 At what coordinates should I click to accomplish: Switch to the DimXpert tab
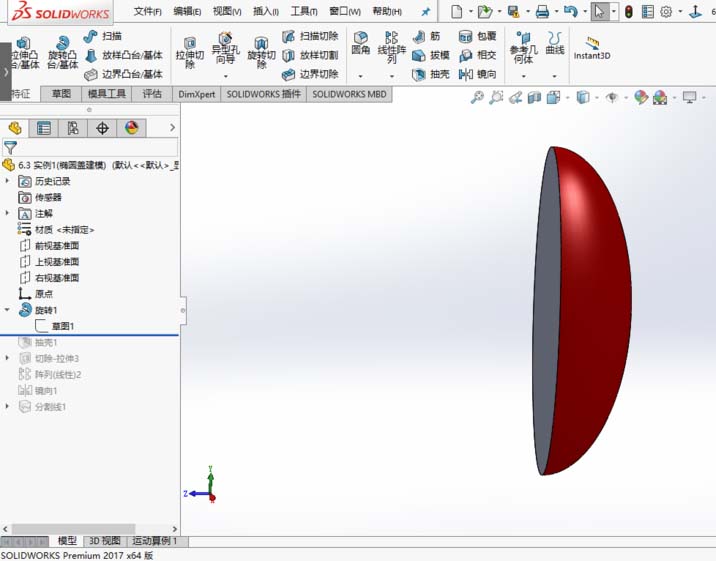point(197,94)
